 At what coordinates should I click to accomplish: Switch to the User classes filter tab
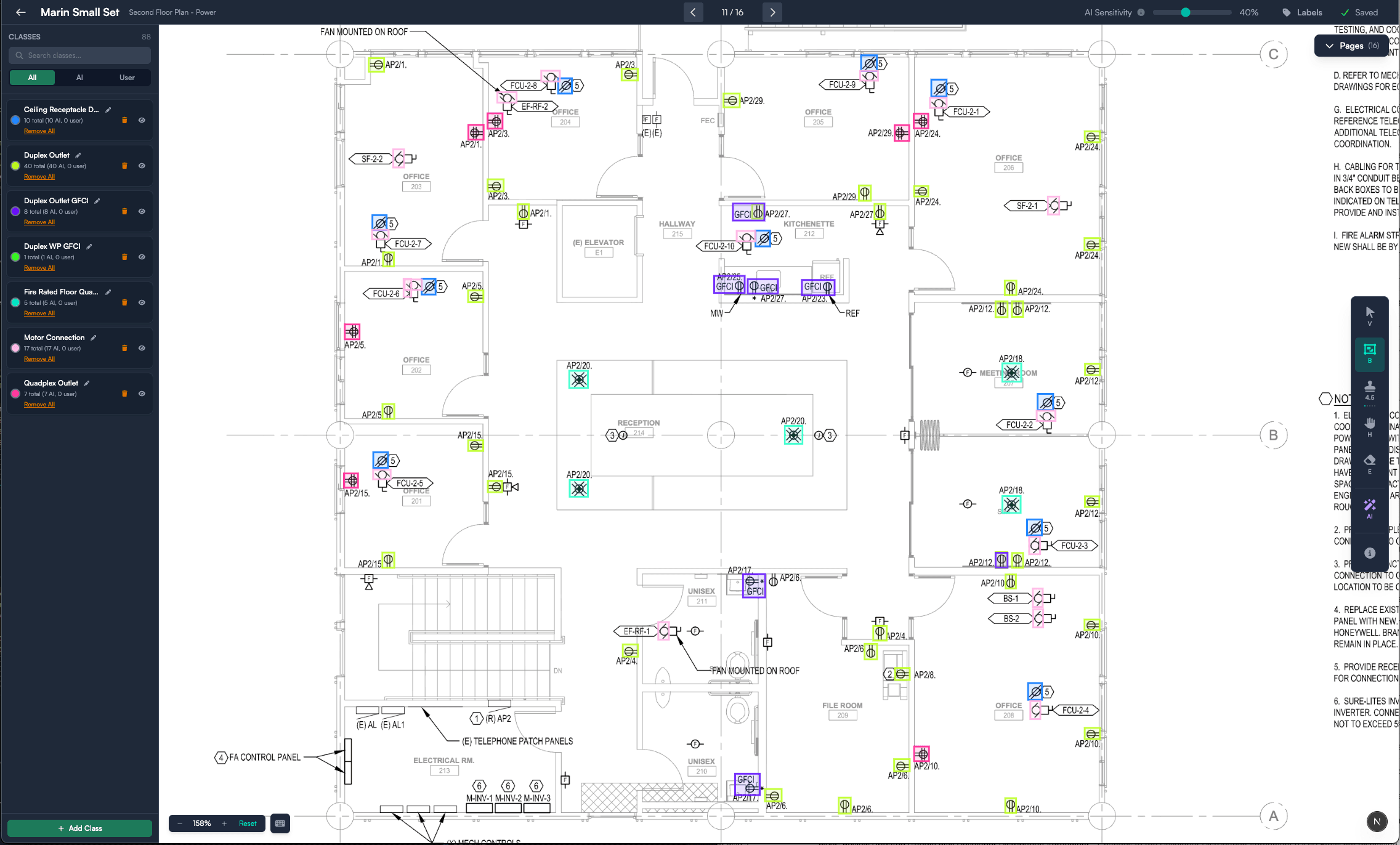[x=127, y=77]
